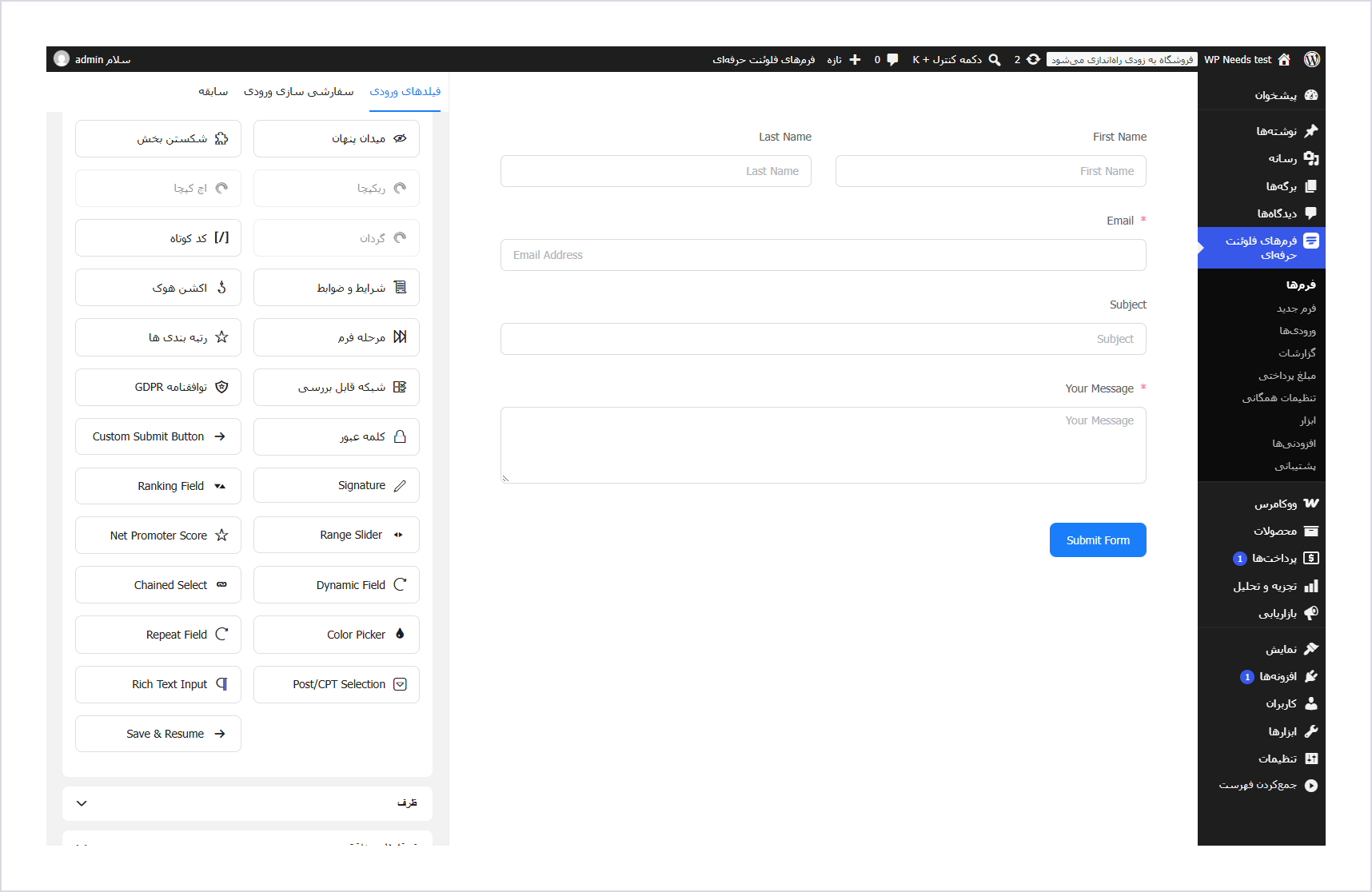Switch to the input fields tab

[x=405, y=91]
